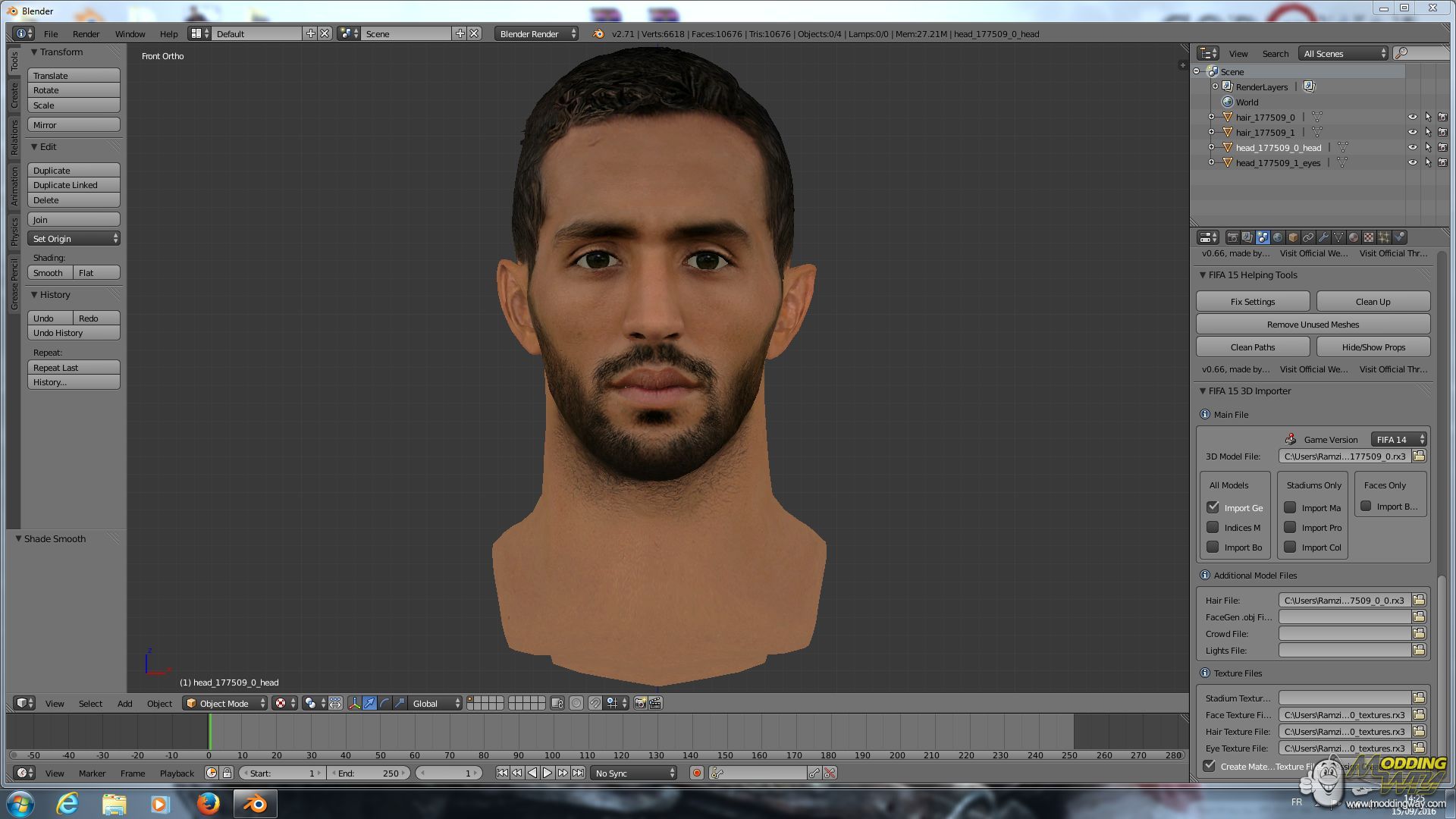Hide hair_177509_0 with its eye icon
This screenshot has height=819, width=1456.
pyautogui.click(x=1412, y=118)
